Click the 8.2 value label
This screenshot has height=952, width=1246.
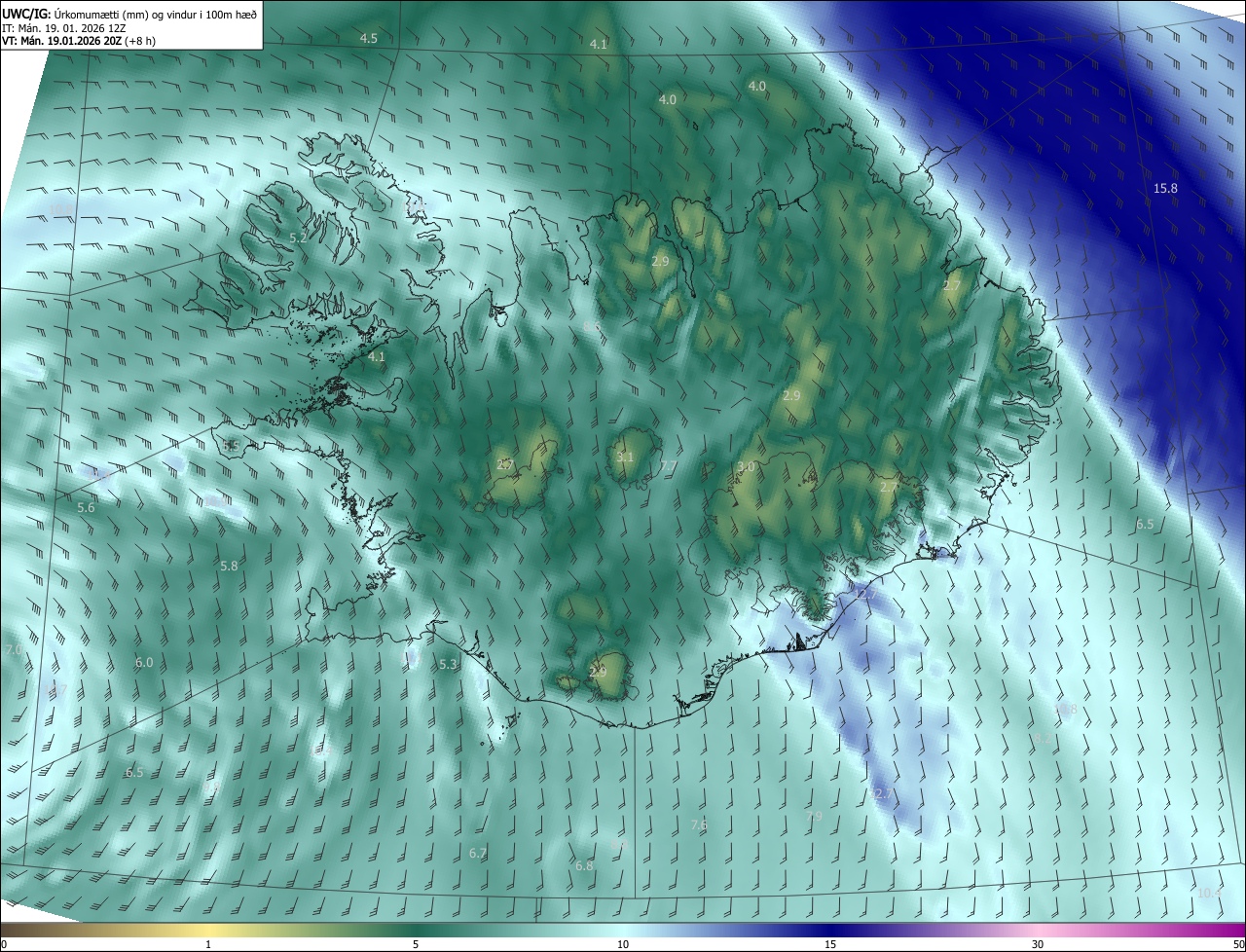(1043, 739)
